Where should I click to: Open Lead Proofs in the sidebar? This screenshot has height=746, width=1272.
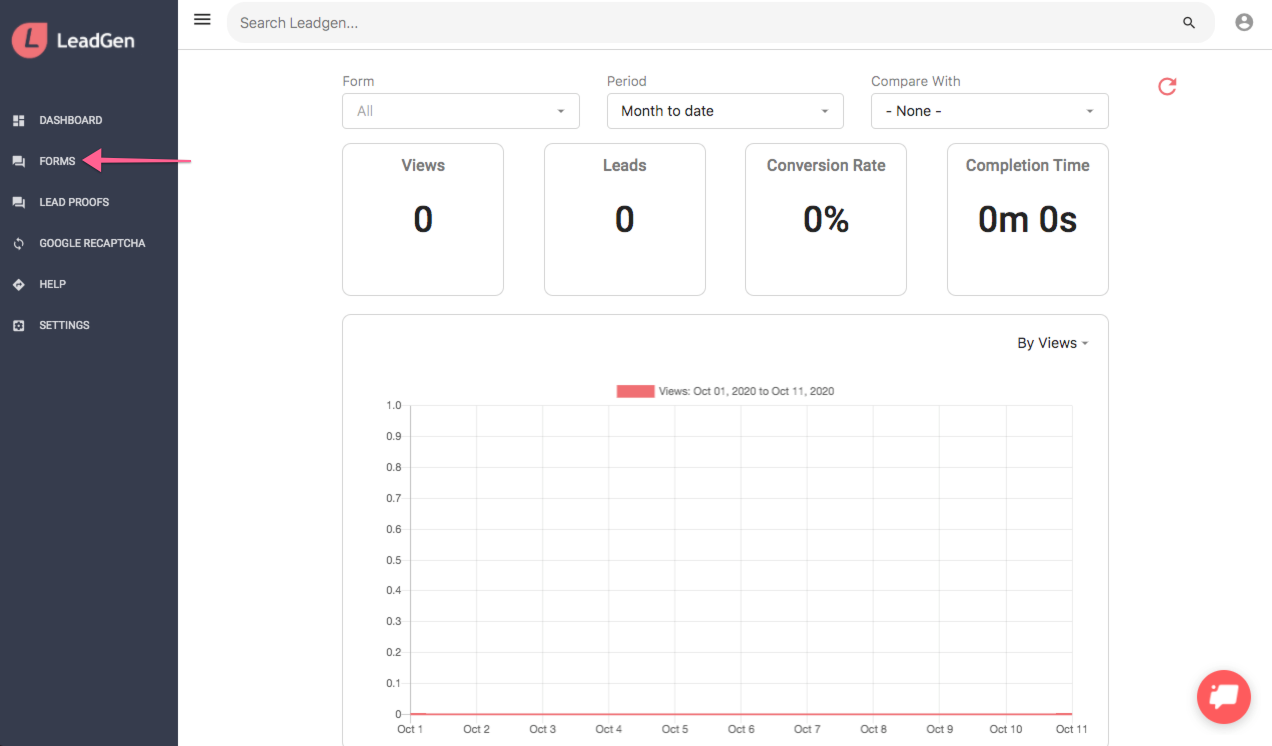pyautogui.click(x=74, y=202)
